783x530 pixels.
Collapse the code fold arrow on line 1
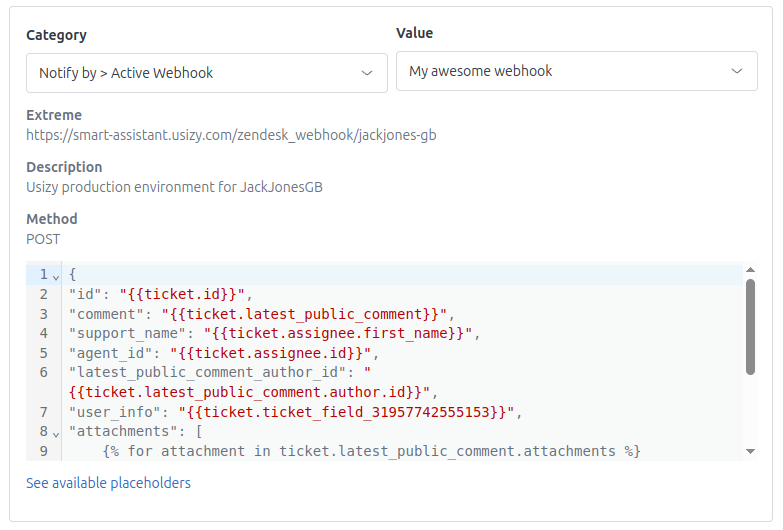56,277
